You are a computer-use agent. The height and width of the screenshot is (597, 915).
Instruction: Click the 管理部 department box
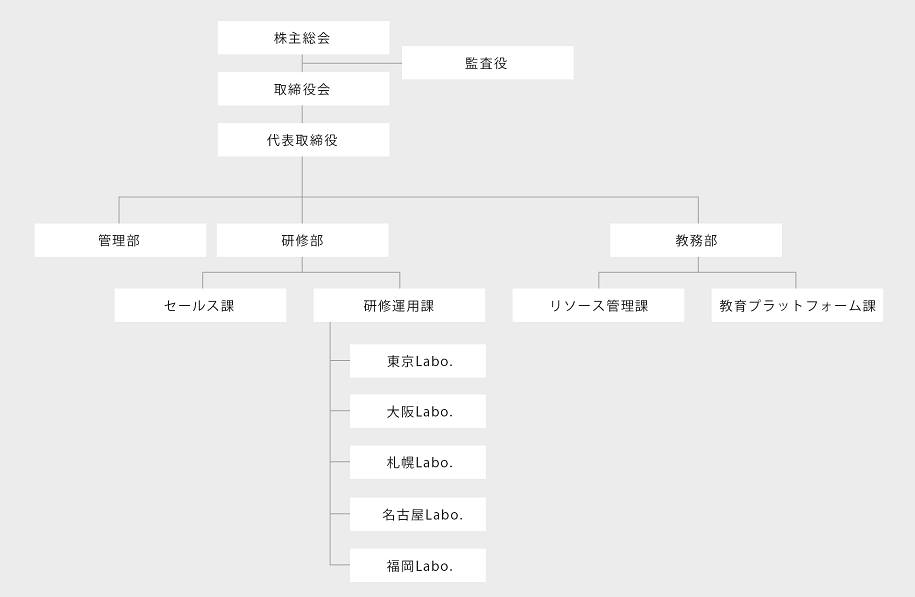pos(120,240)
